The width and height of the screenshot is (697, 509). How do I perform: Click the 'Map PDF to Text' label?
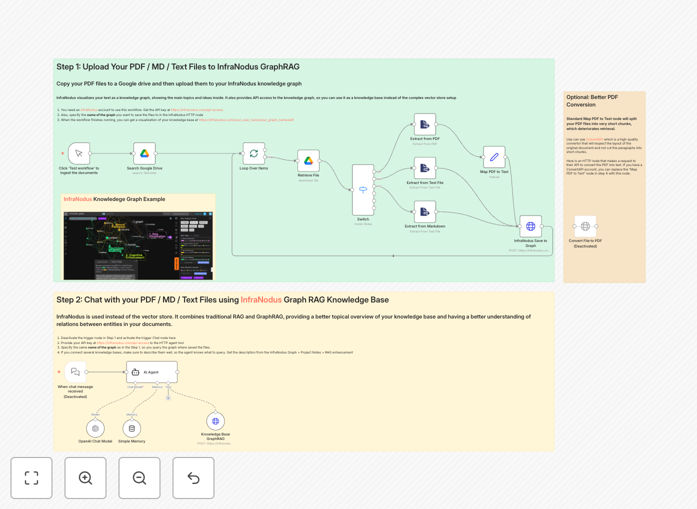(x=494, y=172)
